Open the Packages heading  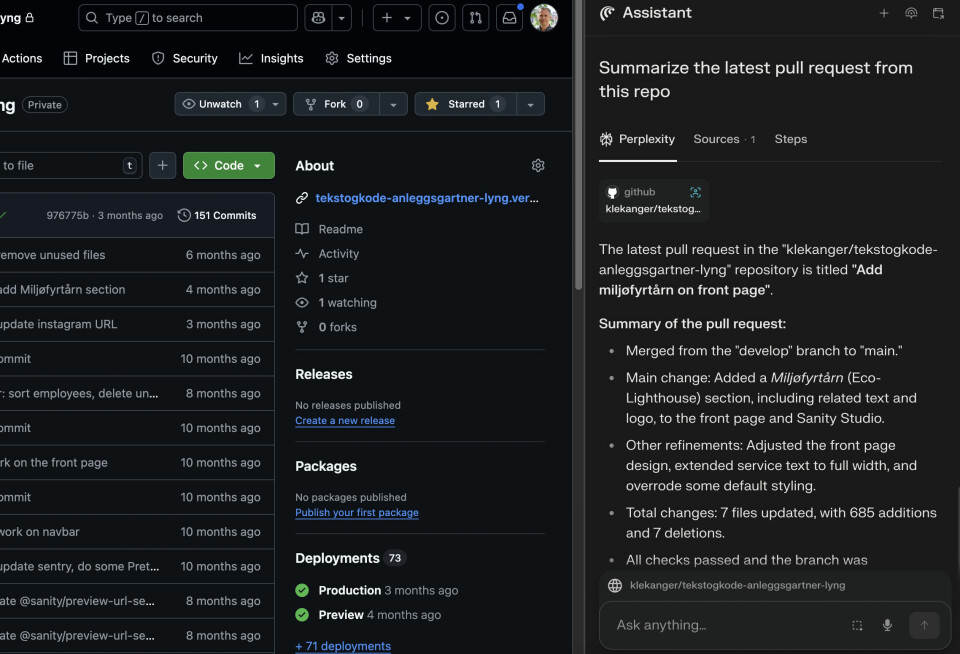(x=326, y=466)
